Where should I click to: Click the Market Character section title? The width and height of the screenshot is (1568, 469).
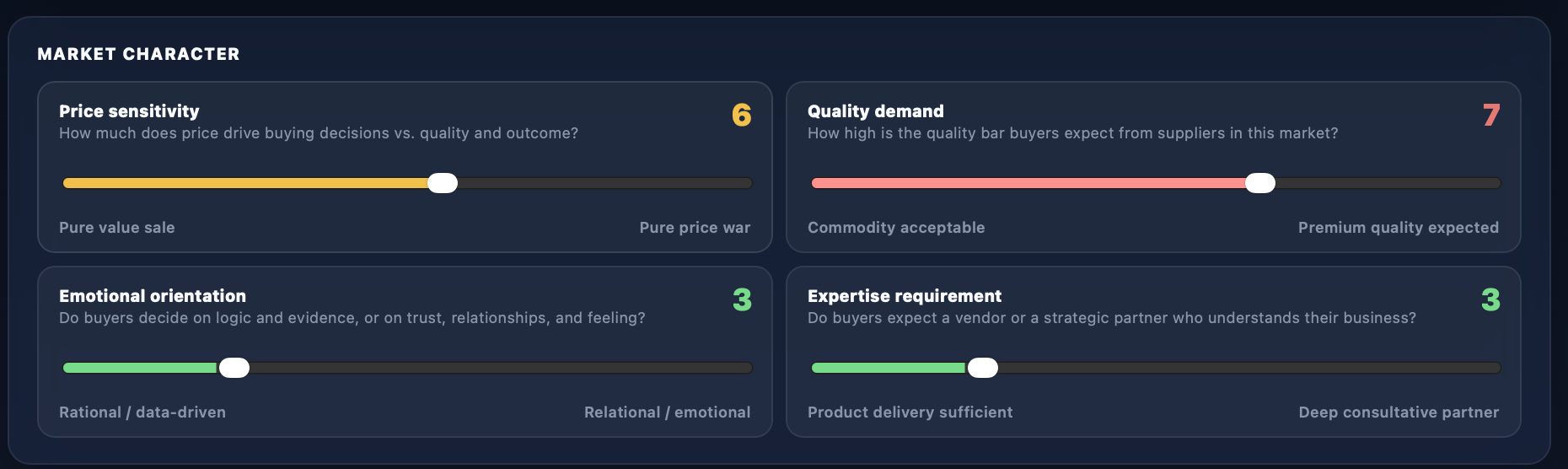pos(138,54)
